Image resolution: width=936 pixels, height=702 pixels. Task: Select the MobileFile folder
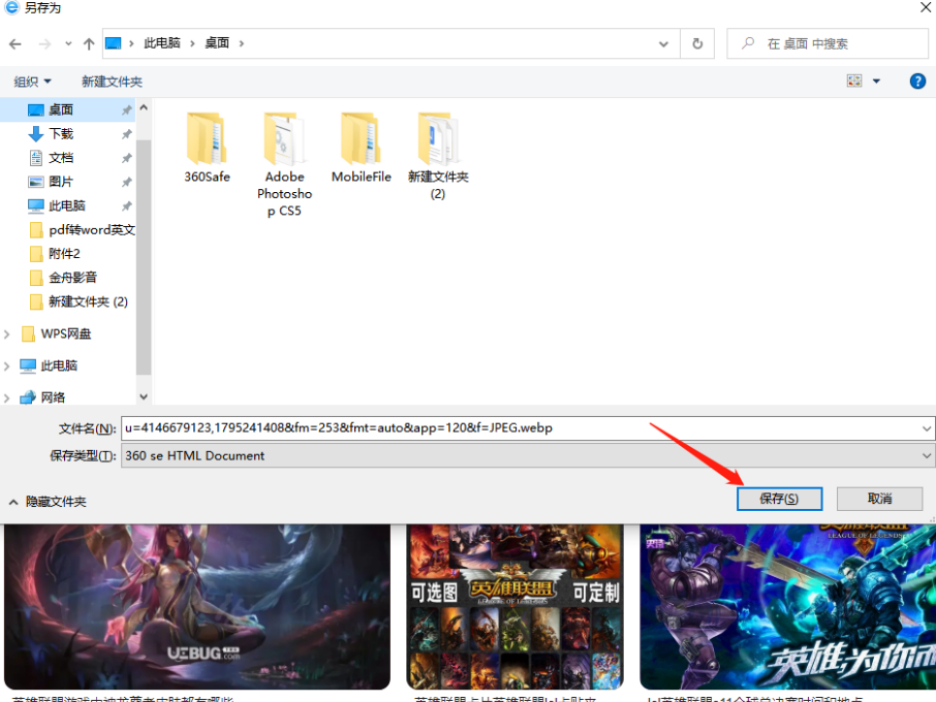[361, 147]
